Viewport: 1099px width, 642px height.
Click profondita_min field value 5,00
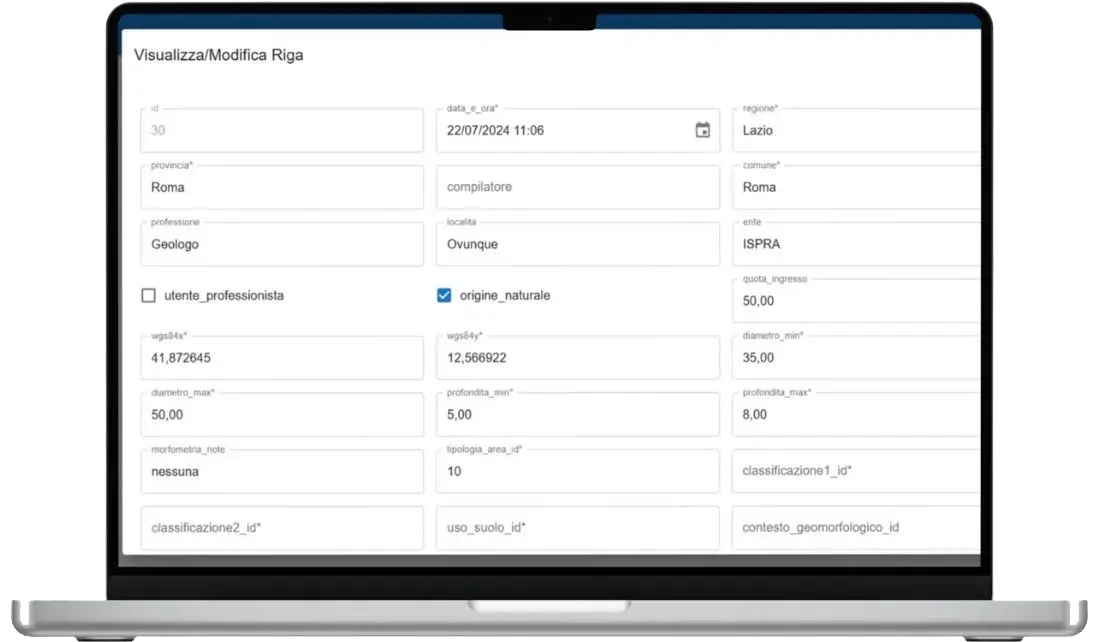pos(578,414)
